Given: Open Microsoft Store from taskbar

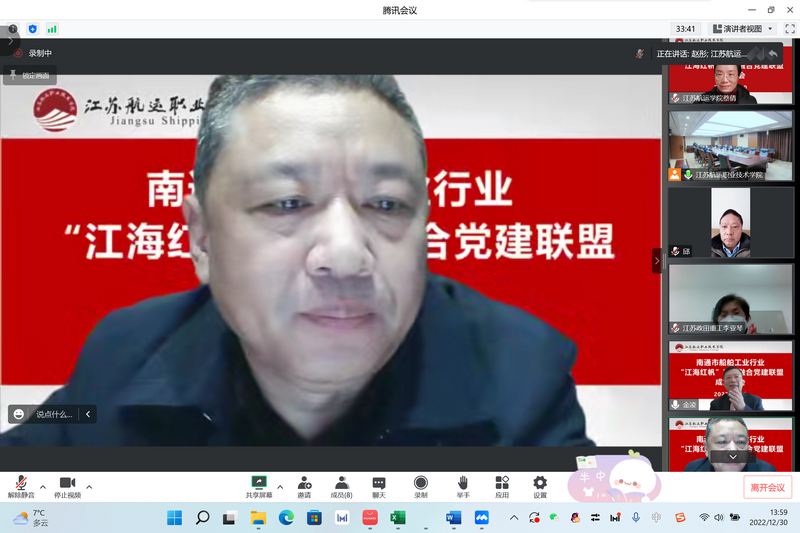Looking at the screenshot, I should (314, 518).
